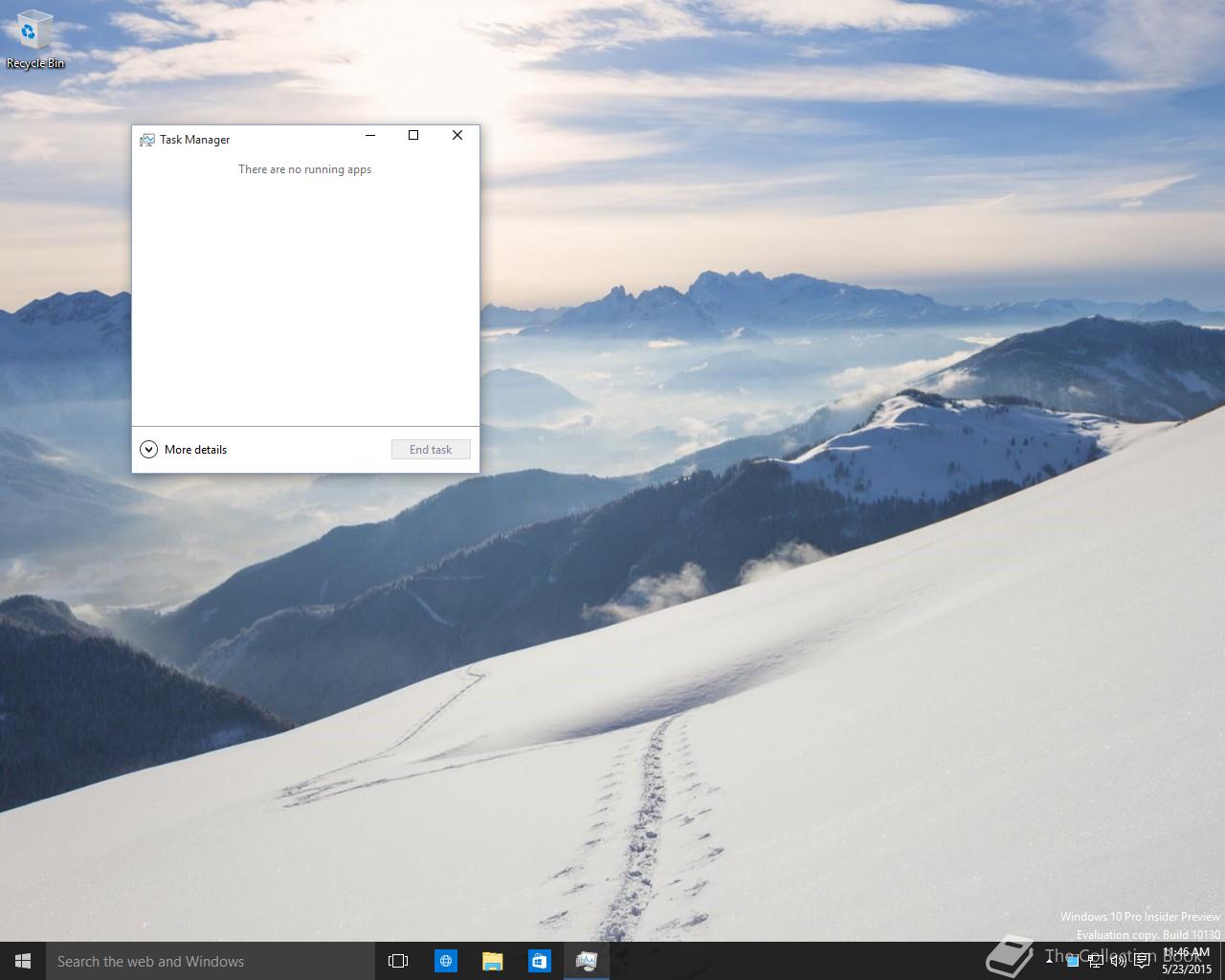Open the Store app from taskbar
Screen dimensions: 1225x980
pyautogui.click(x=539, y=961)
